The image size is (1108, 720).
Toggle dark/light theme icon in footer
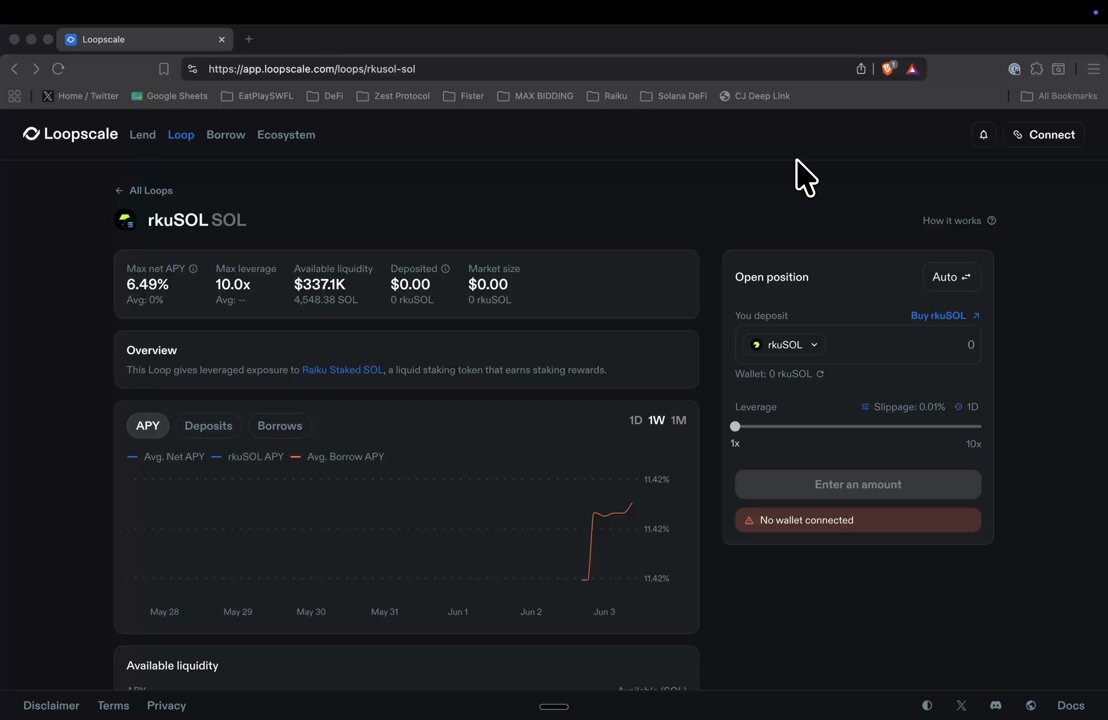(x=927, y=705)
